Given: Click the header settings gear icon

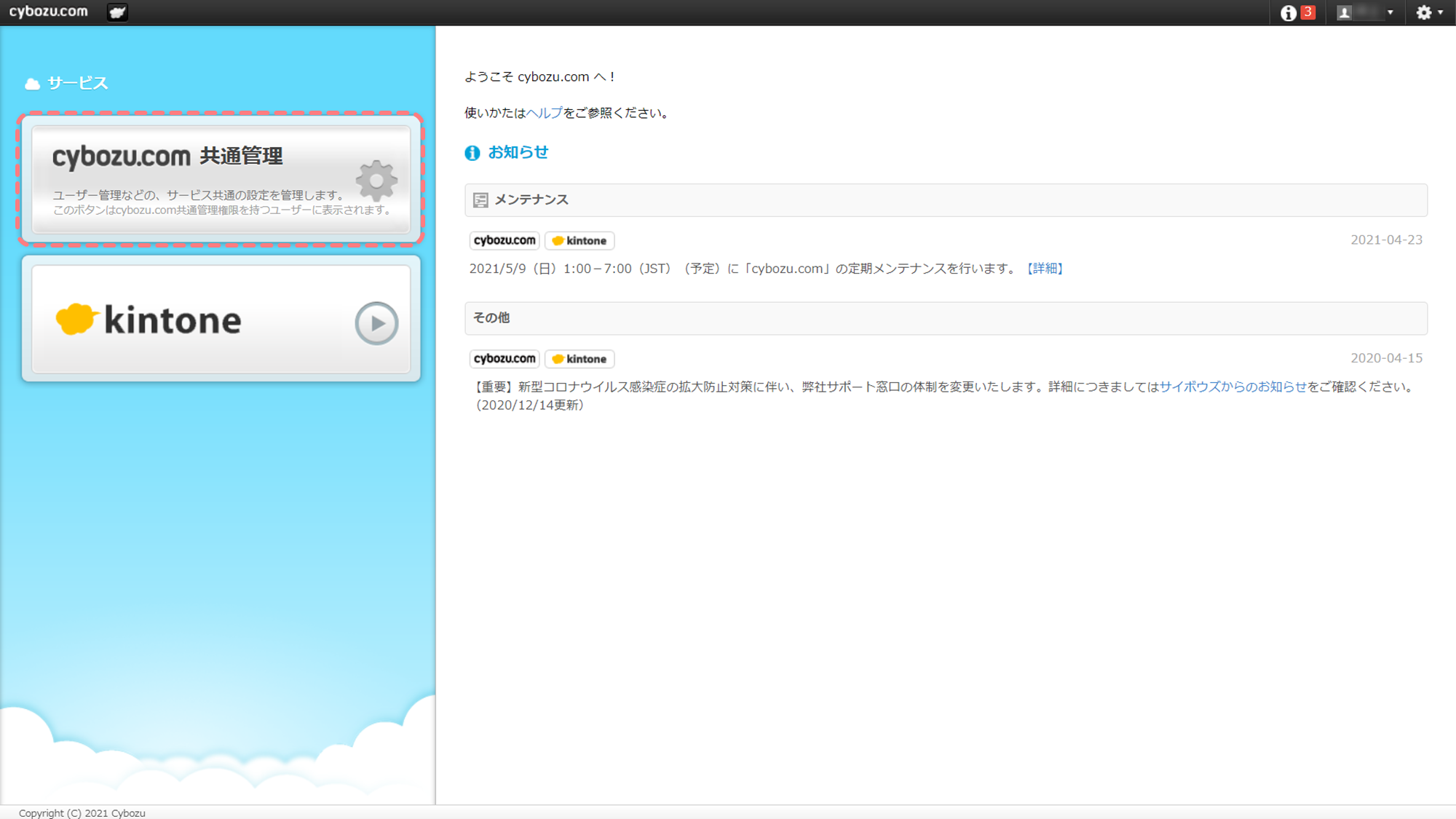Looking at the screenshot, I should 1424,12.
